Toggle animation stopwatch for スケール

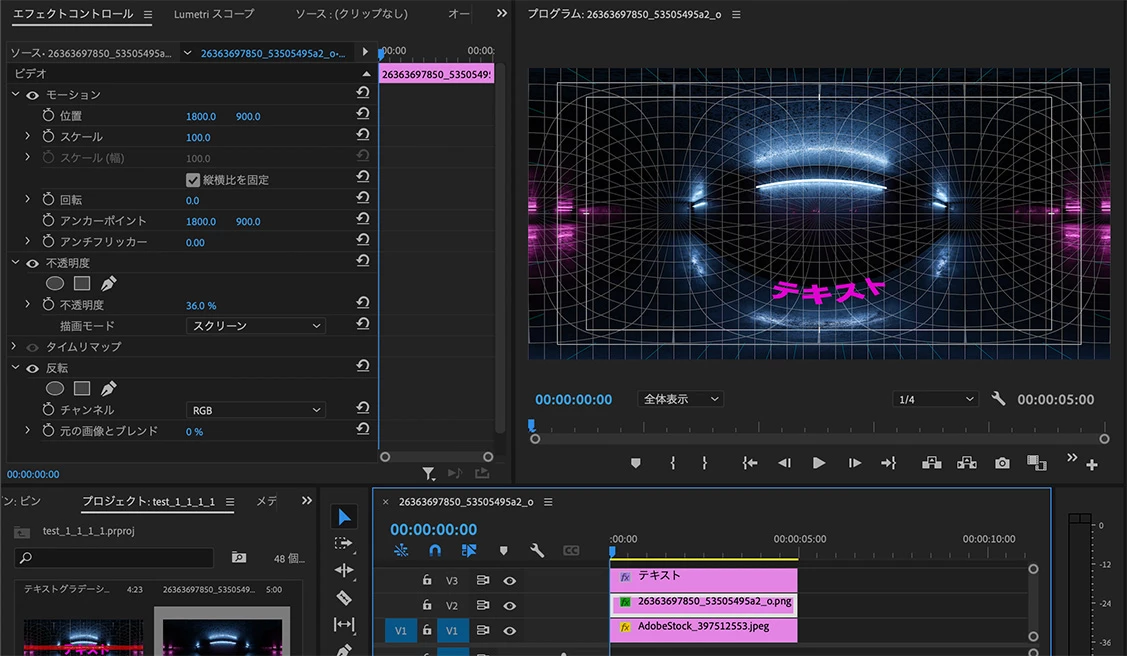[48, 136]
